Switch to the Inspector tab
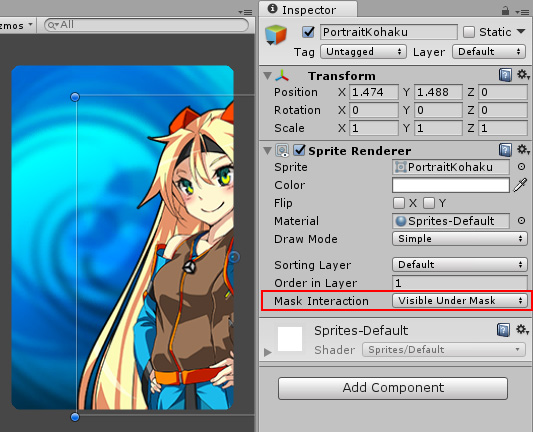The height and width of the screenshot is (432, 533). tap(308, 10)
